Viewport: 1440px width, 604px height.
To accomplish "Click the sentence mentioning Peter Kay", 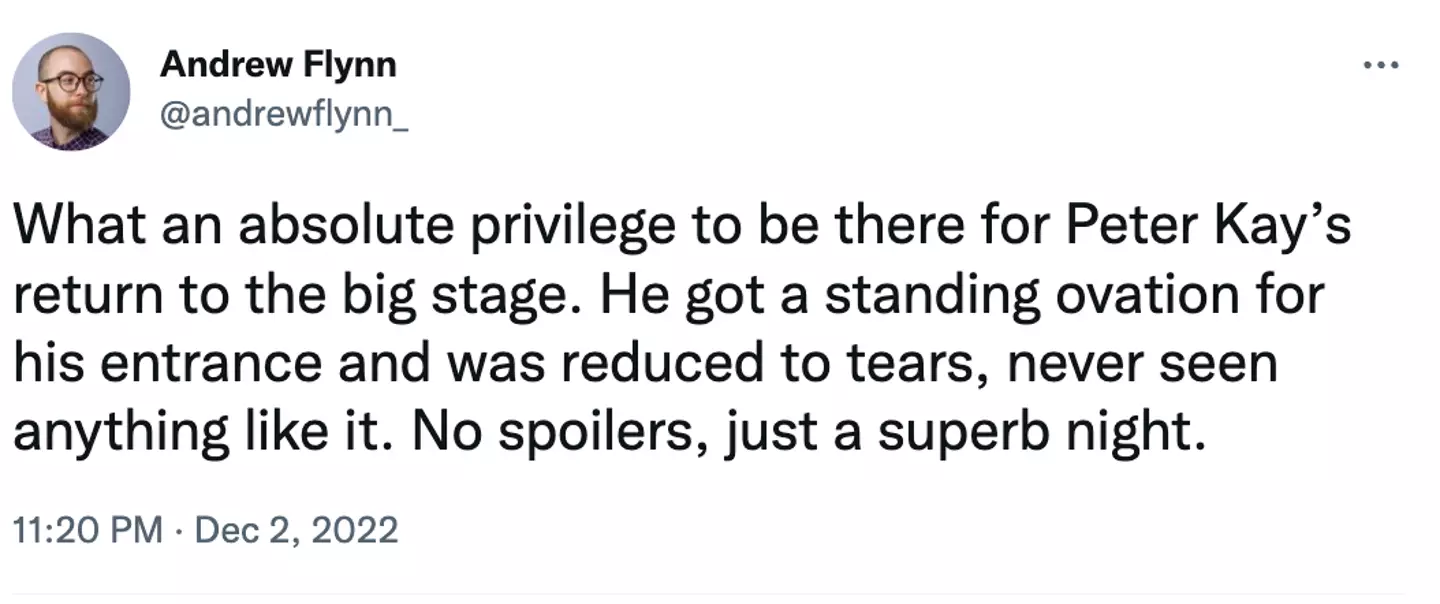I will (x=680, y=224).
